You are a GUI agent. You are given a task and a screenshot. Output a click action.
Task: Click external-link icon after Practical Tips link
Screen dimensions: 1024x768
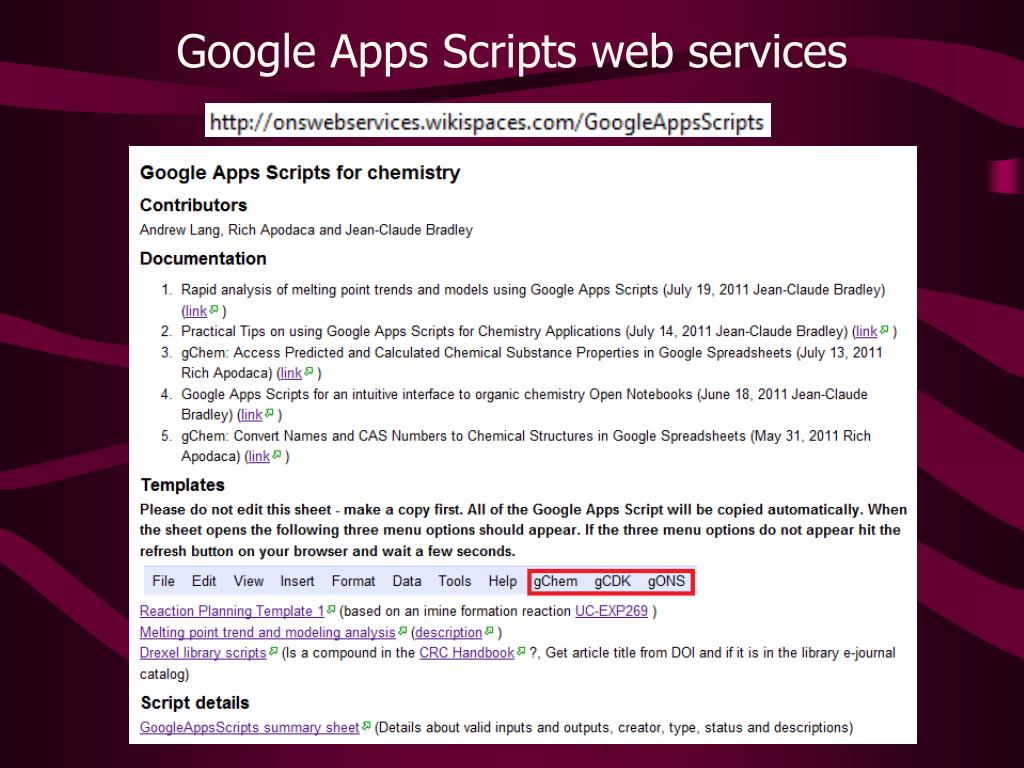tap(884, 330)
